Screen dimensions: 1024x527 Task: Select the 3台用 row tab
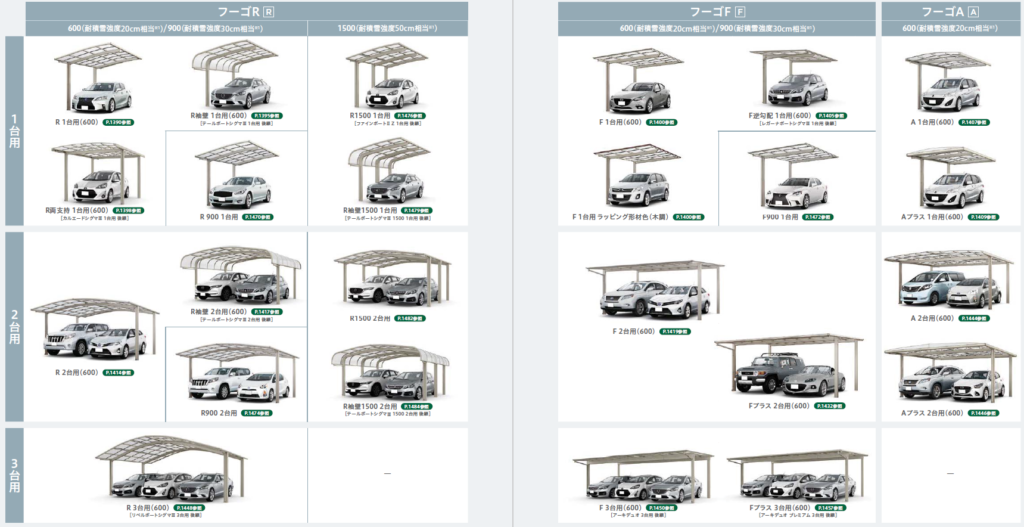pos(13,476)
